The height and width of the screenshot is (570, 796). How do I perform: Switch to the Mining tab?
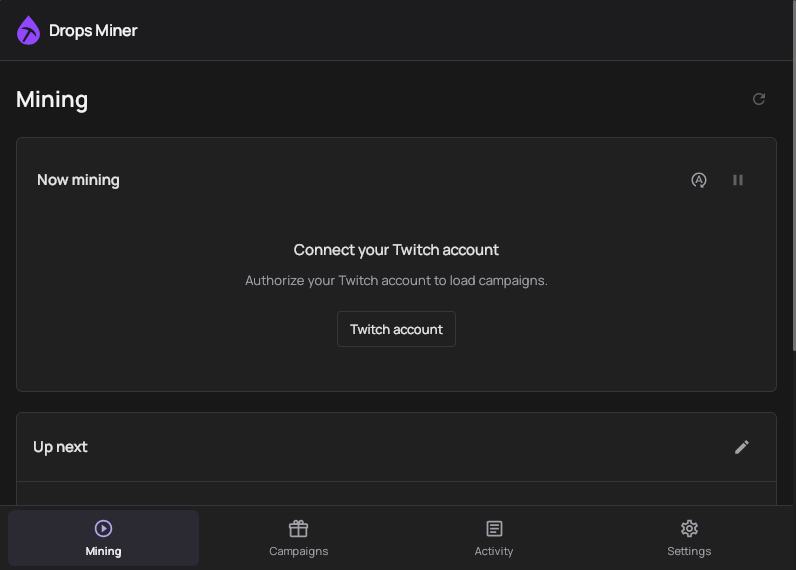coord(103,538)
